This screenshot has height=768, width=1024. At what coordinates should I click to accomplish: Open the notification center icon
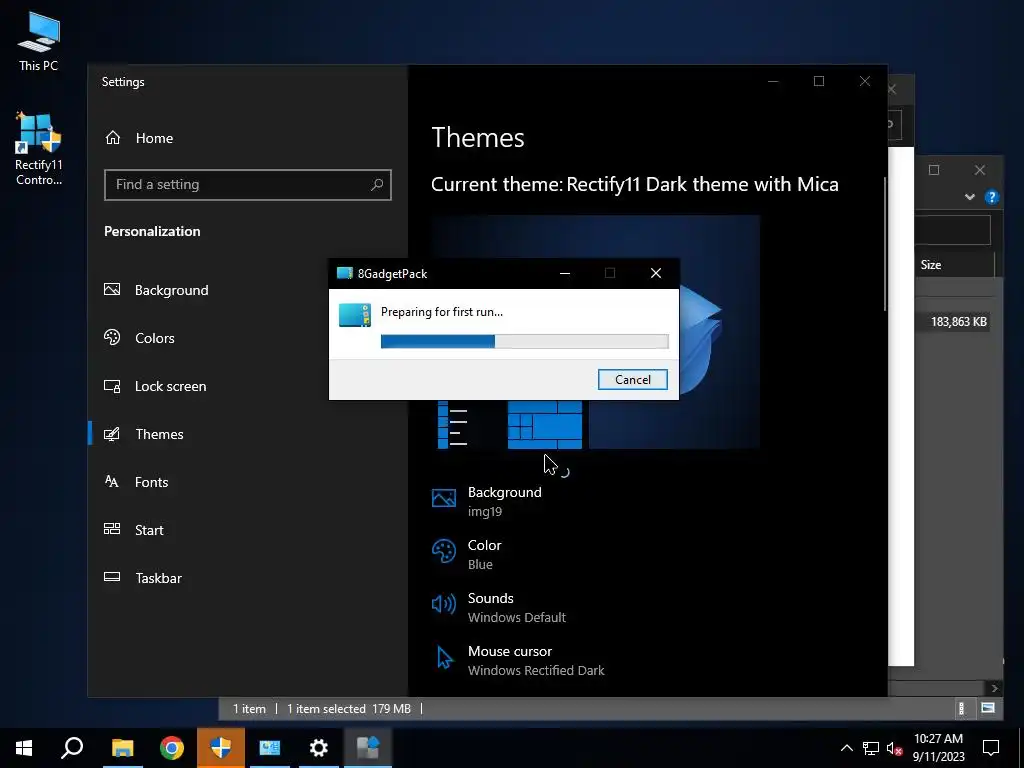[991, 748]
